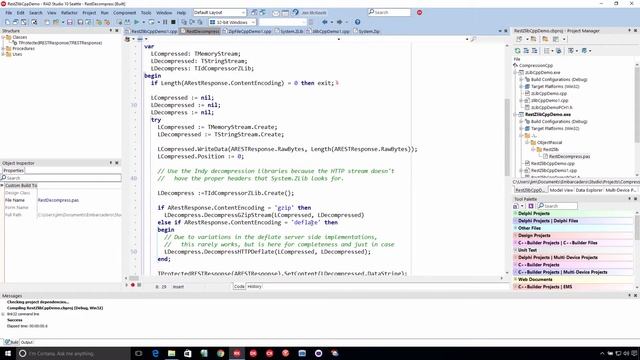Open the Tools menu
This screenshot has width=640, height=360.
[146, 13]
